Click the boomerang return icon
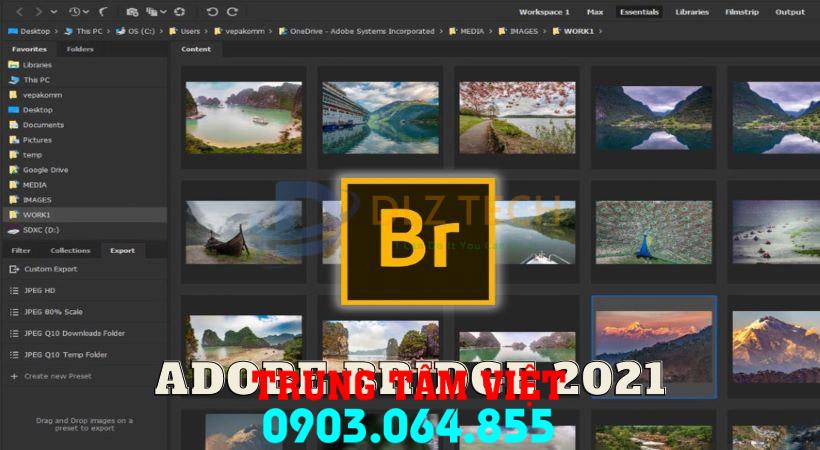 tap(103, 12)
